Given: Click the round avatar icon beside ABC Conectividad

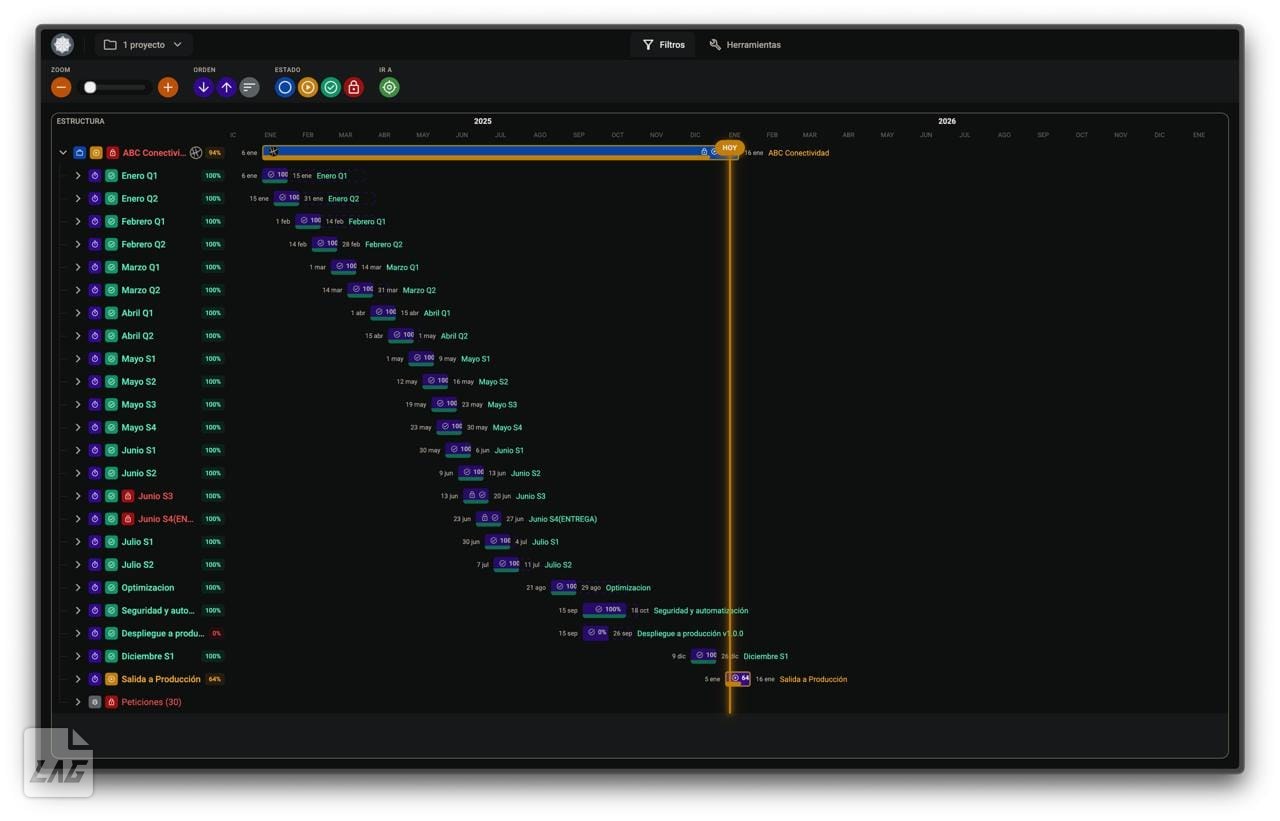Looking at the screenshot, I should tap(196, 153).
